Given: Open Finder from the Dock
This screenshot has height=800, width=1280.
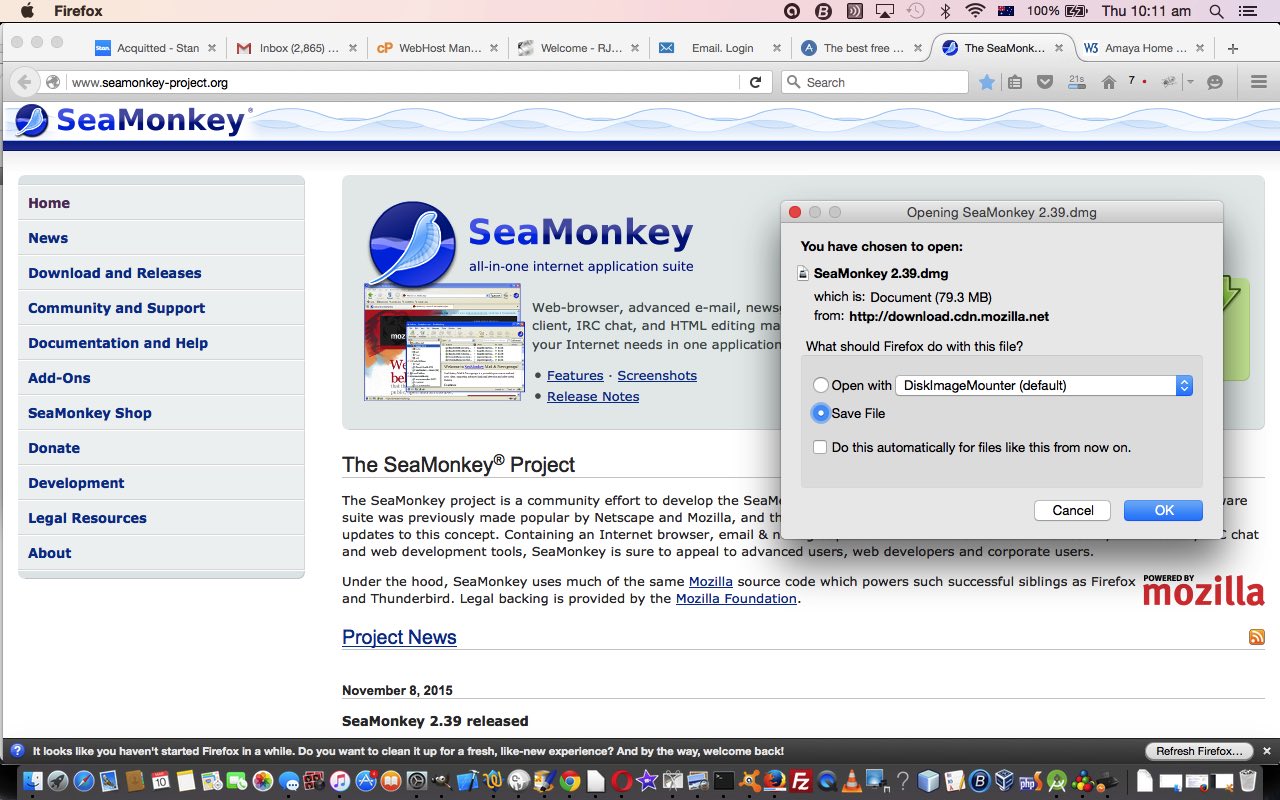Looking at the screenshot, I should [x=33, y=781].
